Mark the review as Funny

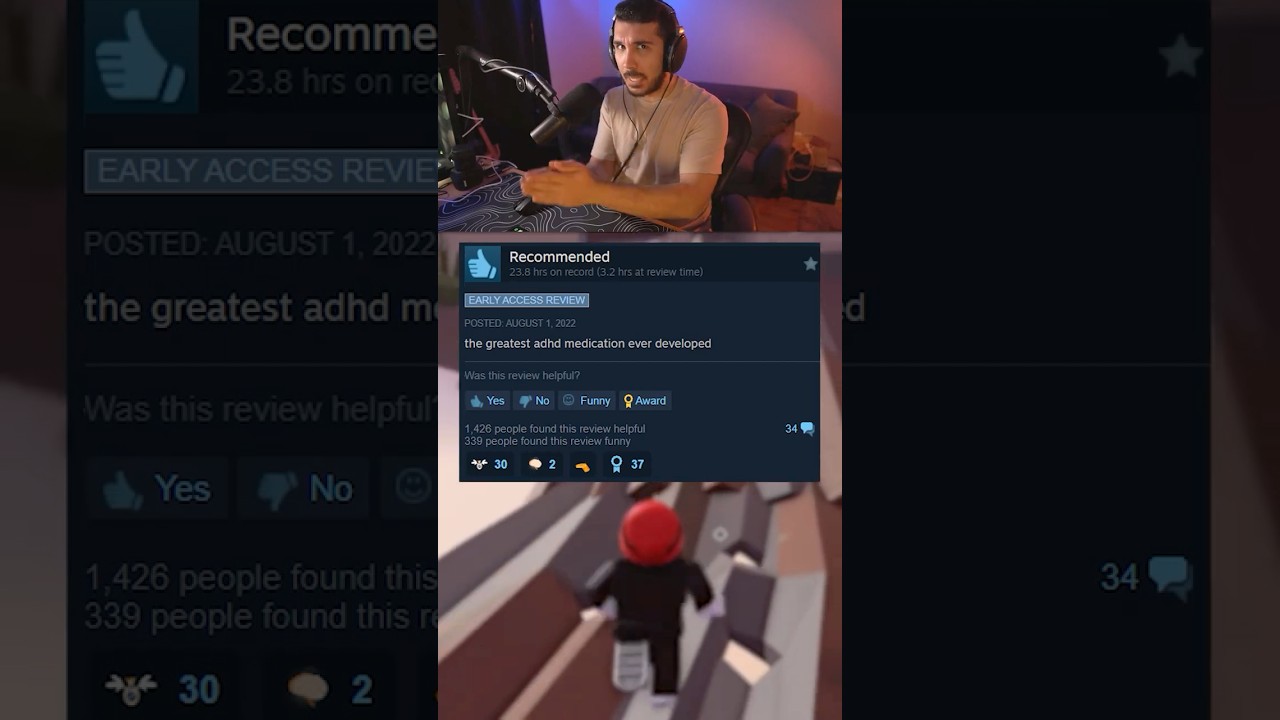586,401
